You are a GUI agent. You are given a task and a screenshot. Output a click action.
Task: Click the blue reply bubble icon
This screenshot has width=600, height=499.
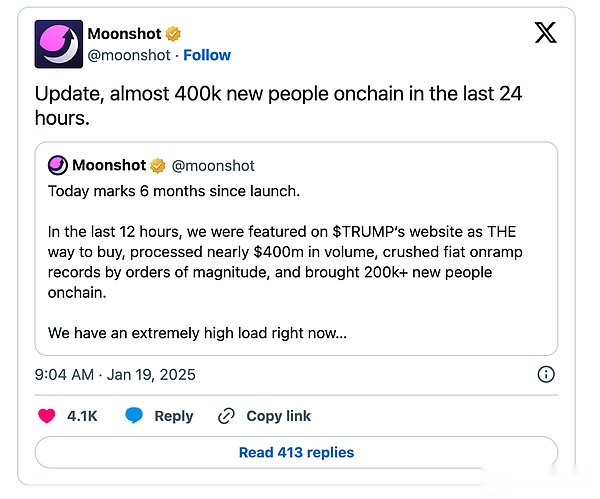(134, 416)
